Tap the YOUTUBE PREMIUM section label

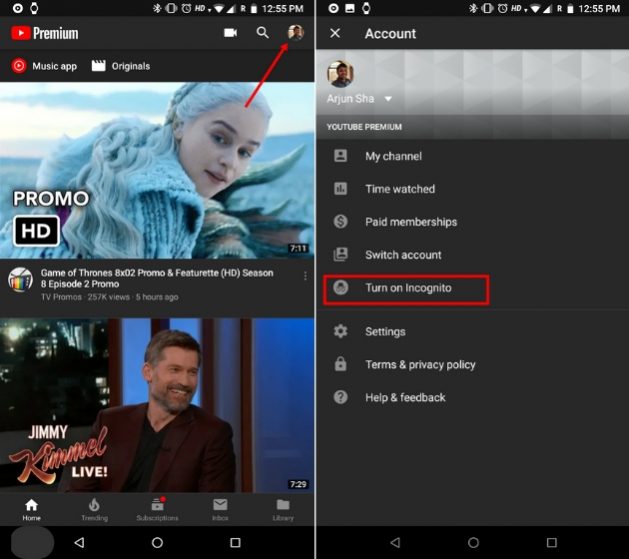[364, 127]
